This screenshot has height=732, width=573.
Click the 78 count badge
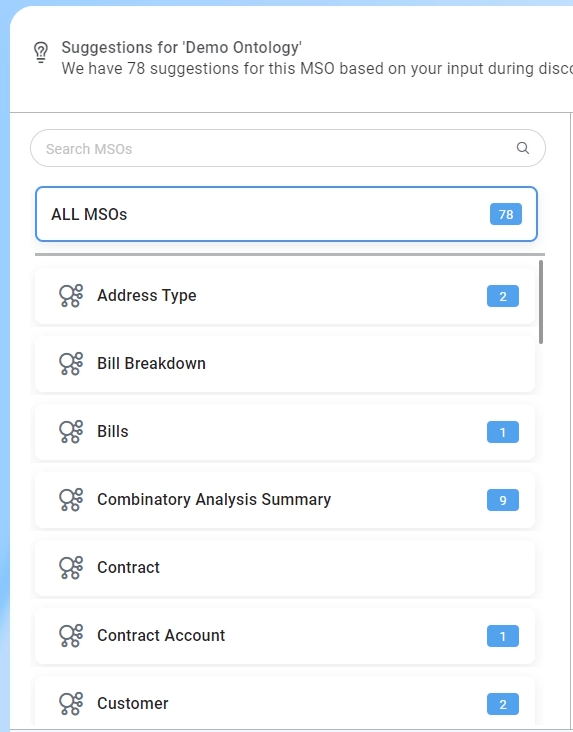pos(506,214)
